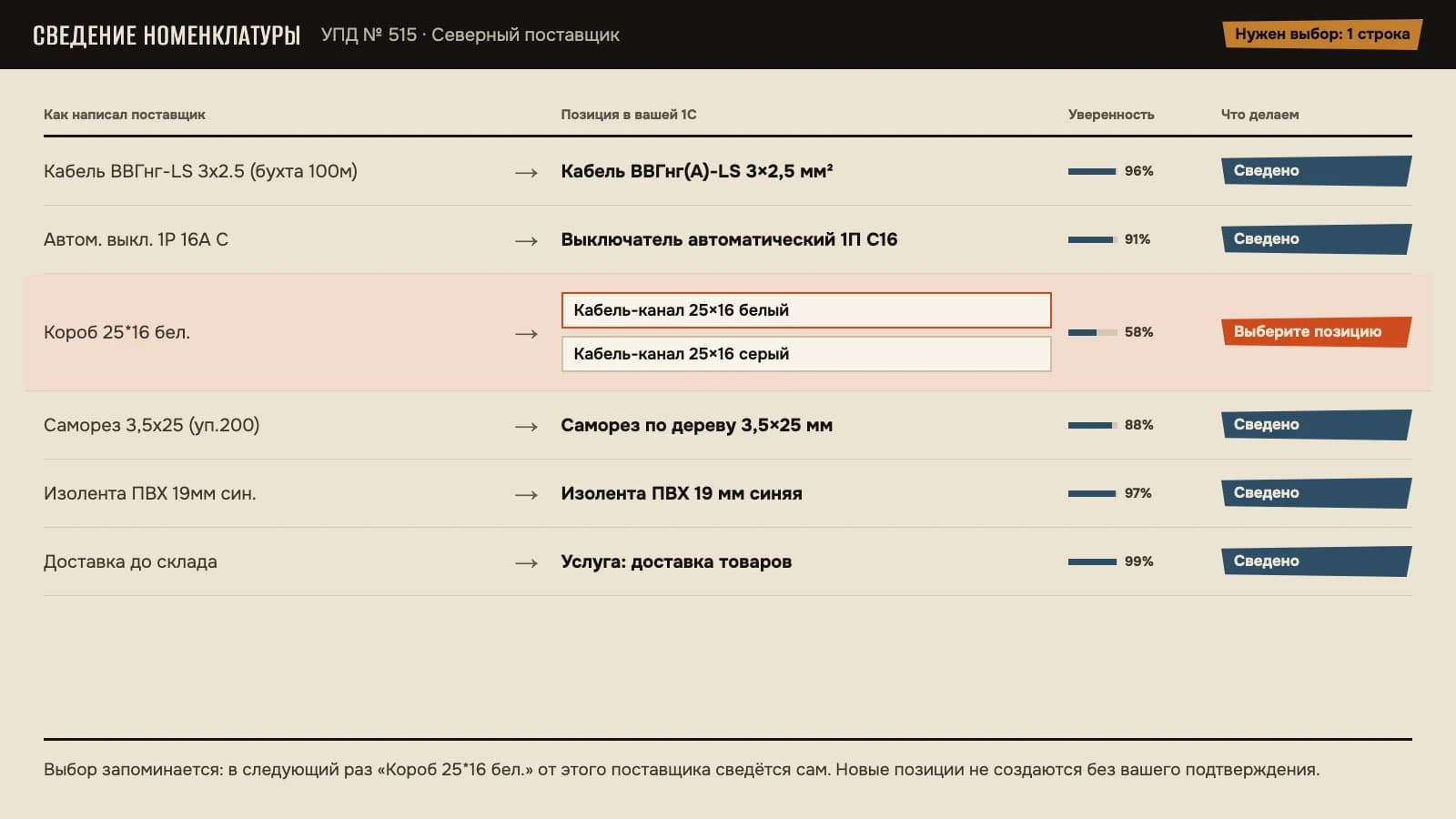Click matched item Услуга: доставка товаров
Image resolution: width=1456 pixels, height=819 pixels.
[x=676, y=561]
